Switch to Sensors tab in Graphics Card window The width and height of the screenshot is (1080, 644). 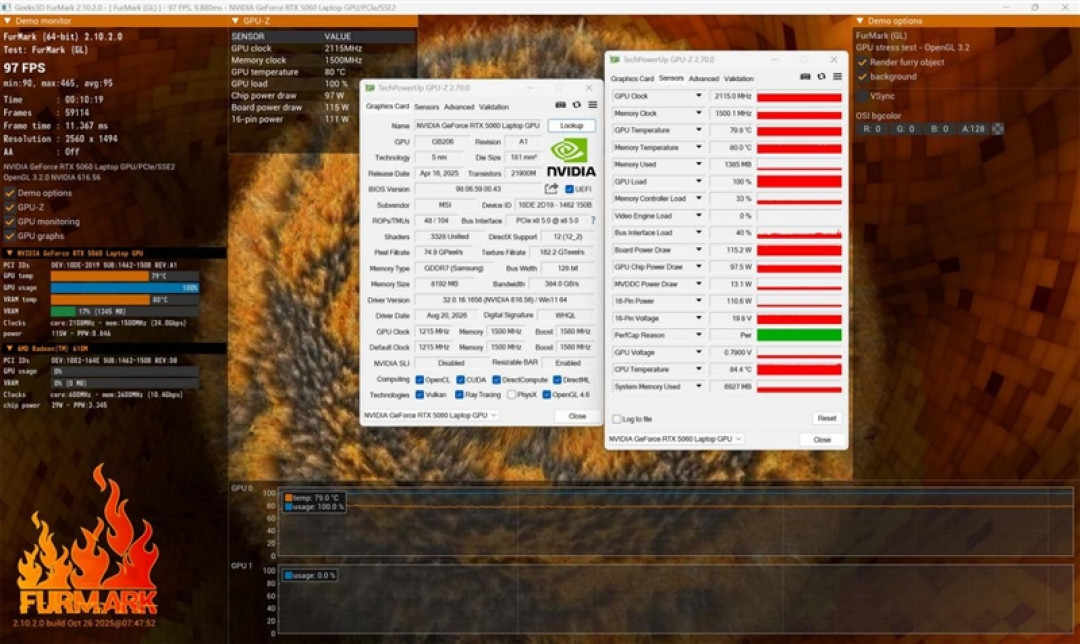[426, 107]
